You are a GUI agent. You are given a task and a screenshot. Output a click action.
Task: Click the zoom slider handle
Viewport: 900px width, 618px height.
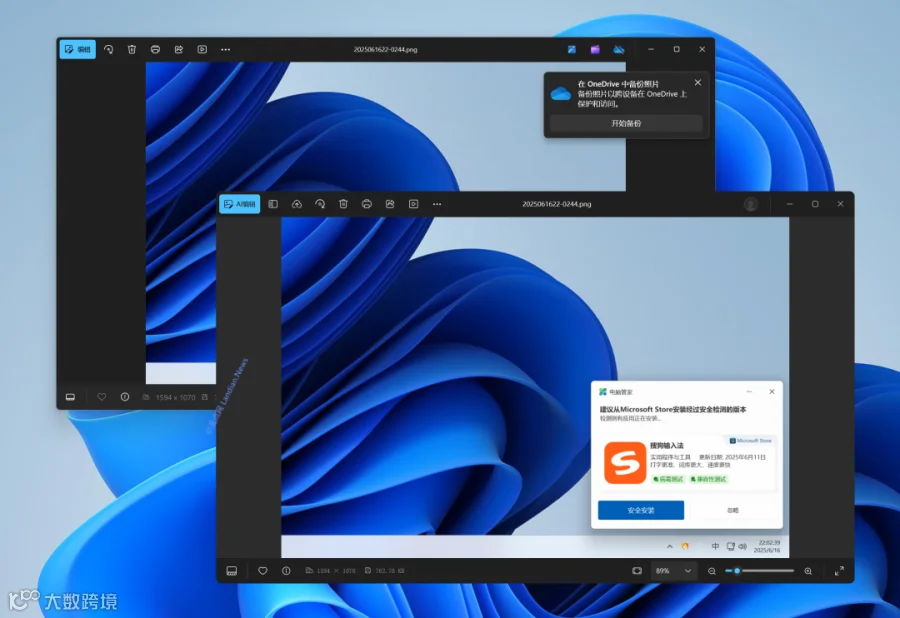coord(737,571)
